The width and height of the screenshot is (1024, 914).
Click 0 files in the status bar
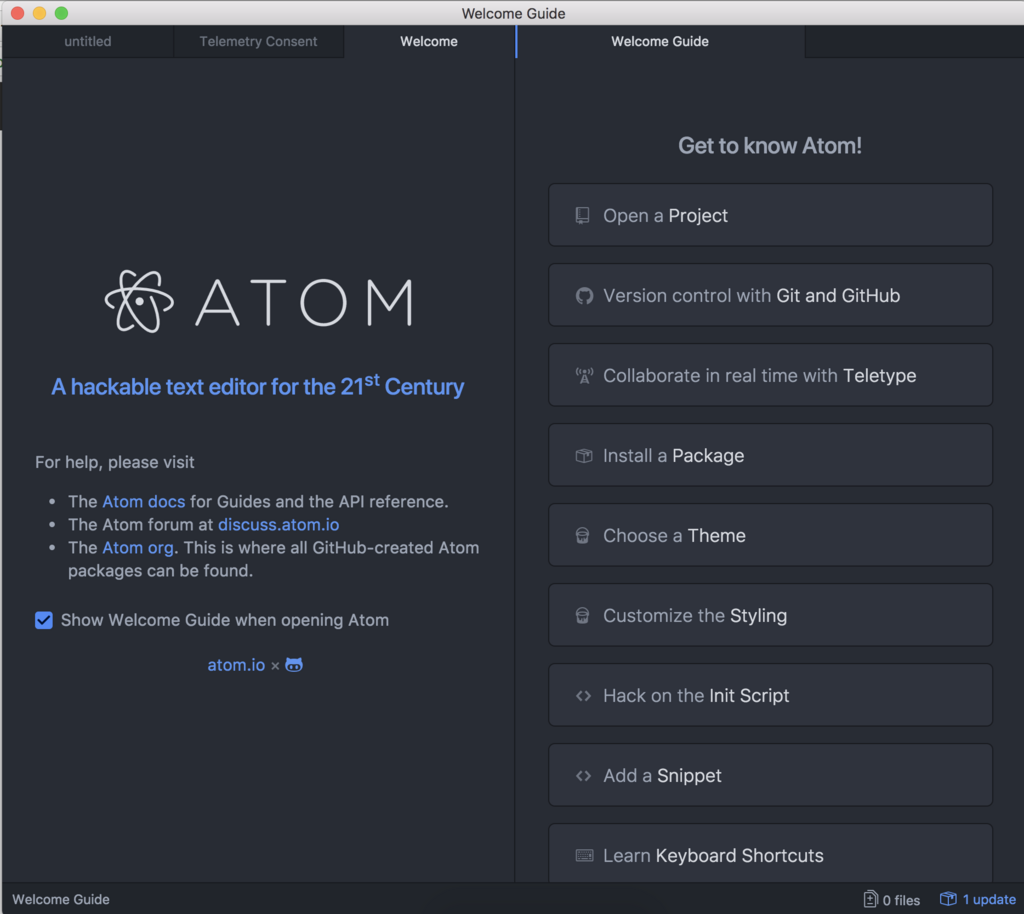pyautogui.click(x=901, y=900)
